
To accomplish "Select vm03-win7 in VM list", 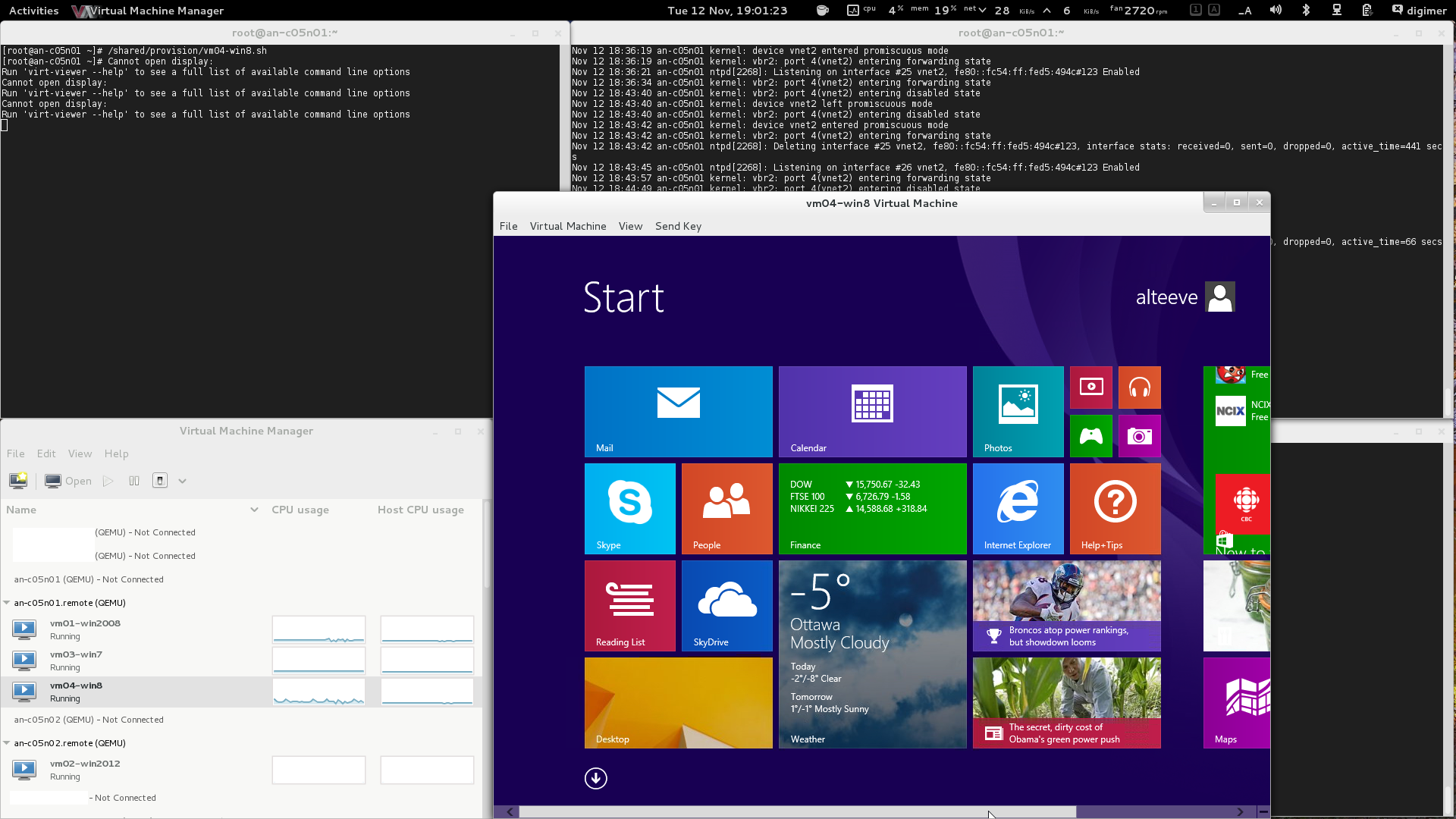I will click(x=241, y=661).
